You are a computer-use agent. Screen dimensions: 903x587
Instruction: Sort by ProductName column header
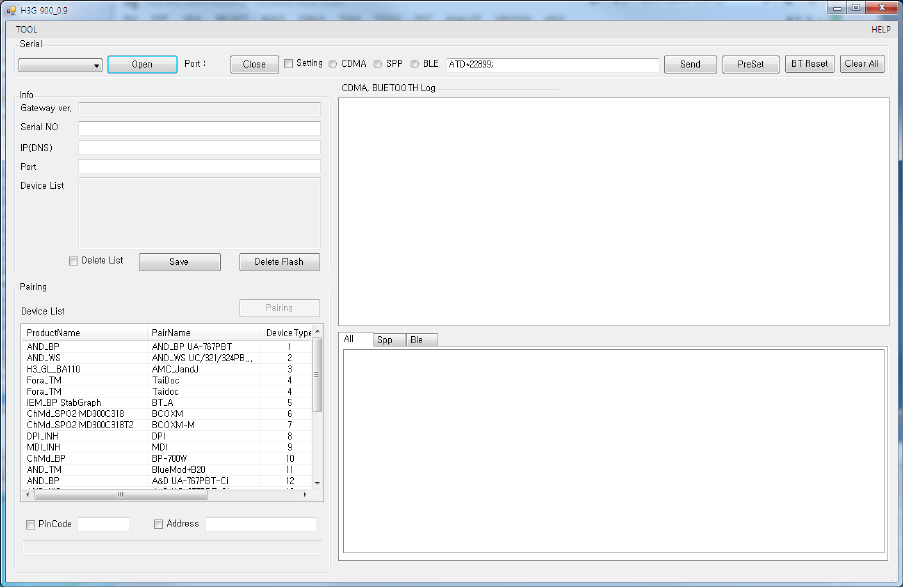(x=85, y=332)
